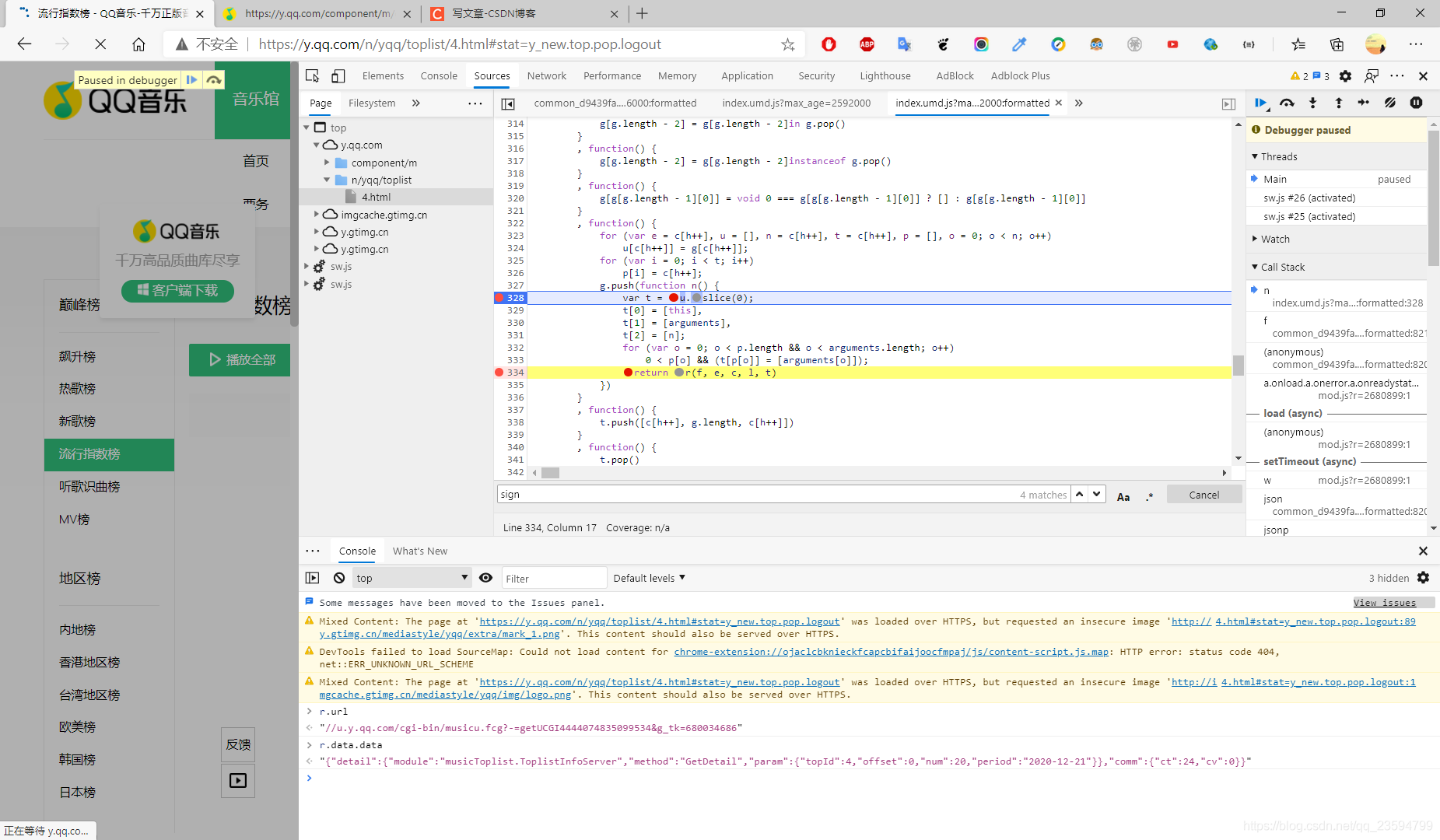Open the What's New drawer tab
The image size is (1440, 840).
point(420,551)
